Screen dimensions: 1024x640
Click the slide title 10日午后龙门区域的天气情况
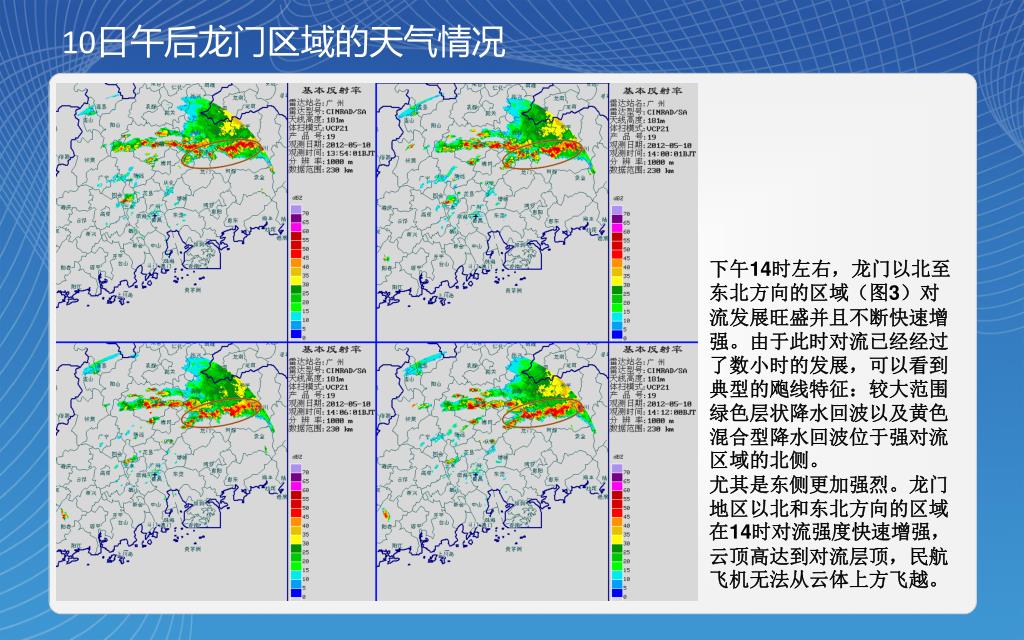pyautogui.click(x=283, y=43)
